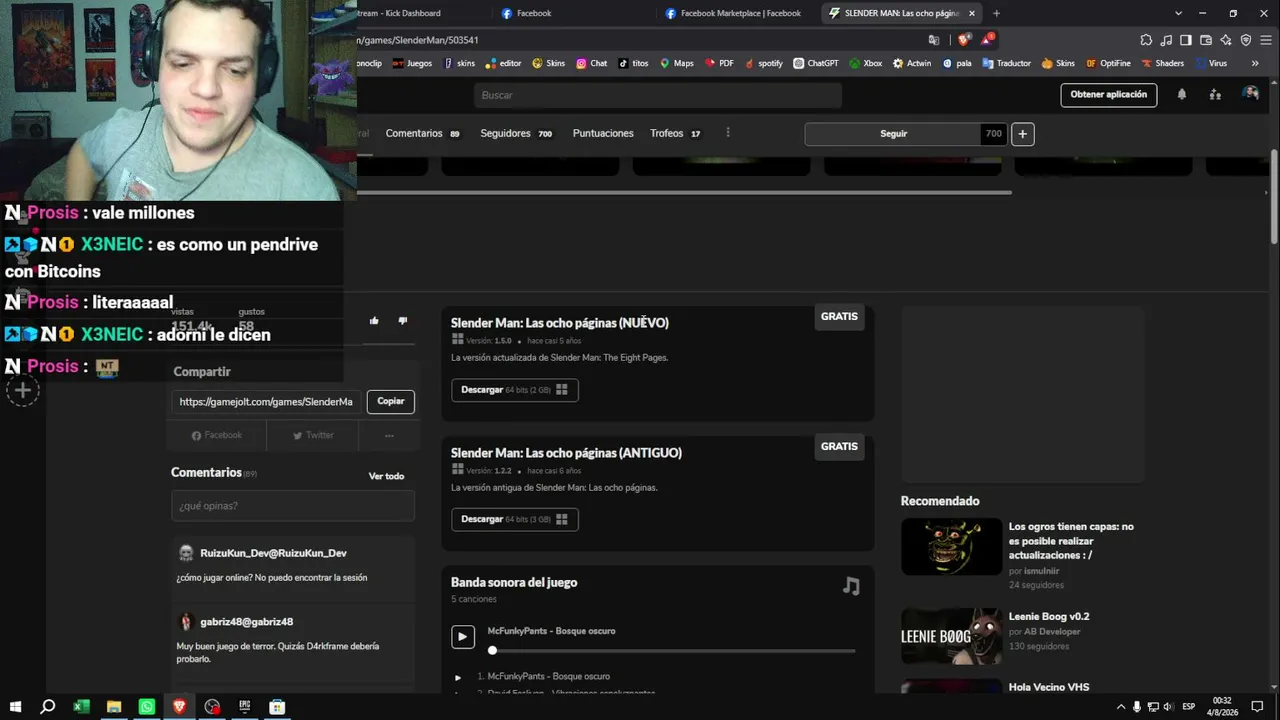Viewport: 1280px width, 720px height.
Task: Open the Traductor bookmark
Action: (x=1006, y=63)
